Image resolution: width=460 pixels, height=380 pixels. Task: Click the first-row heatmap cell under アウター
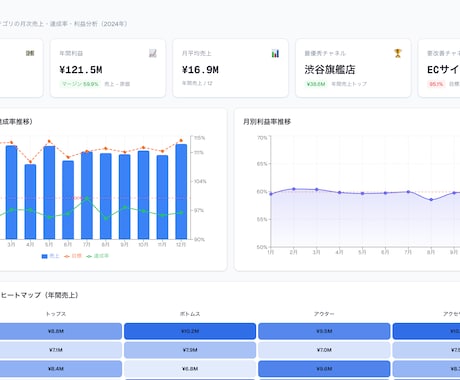click(x=324, y=331)
